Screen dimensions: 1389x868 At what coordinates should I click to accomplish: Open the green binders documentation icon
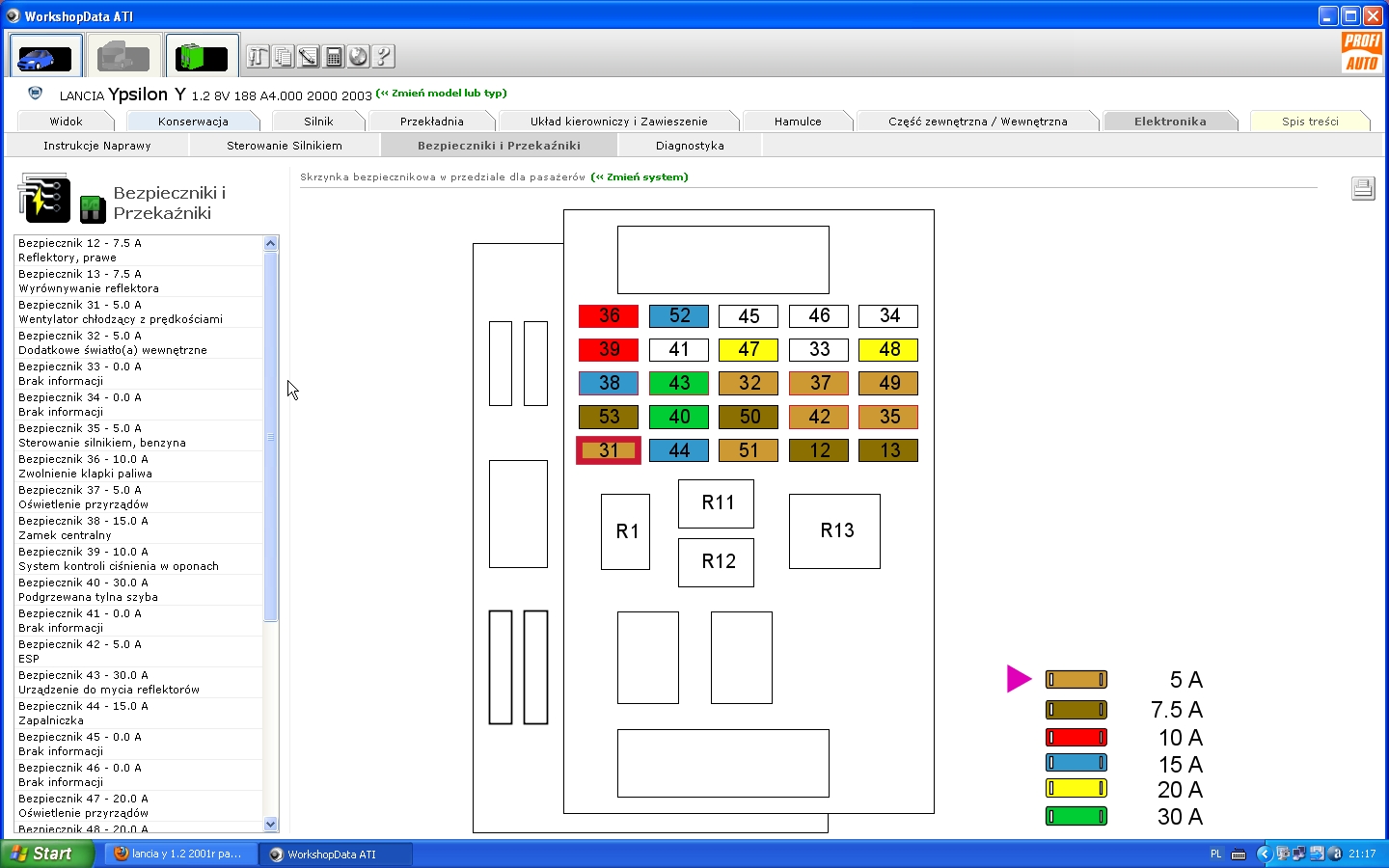pyautogui.click(x=202, y=57)
